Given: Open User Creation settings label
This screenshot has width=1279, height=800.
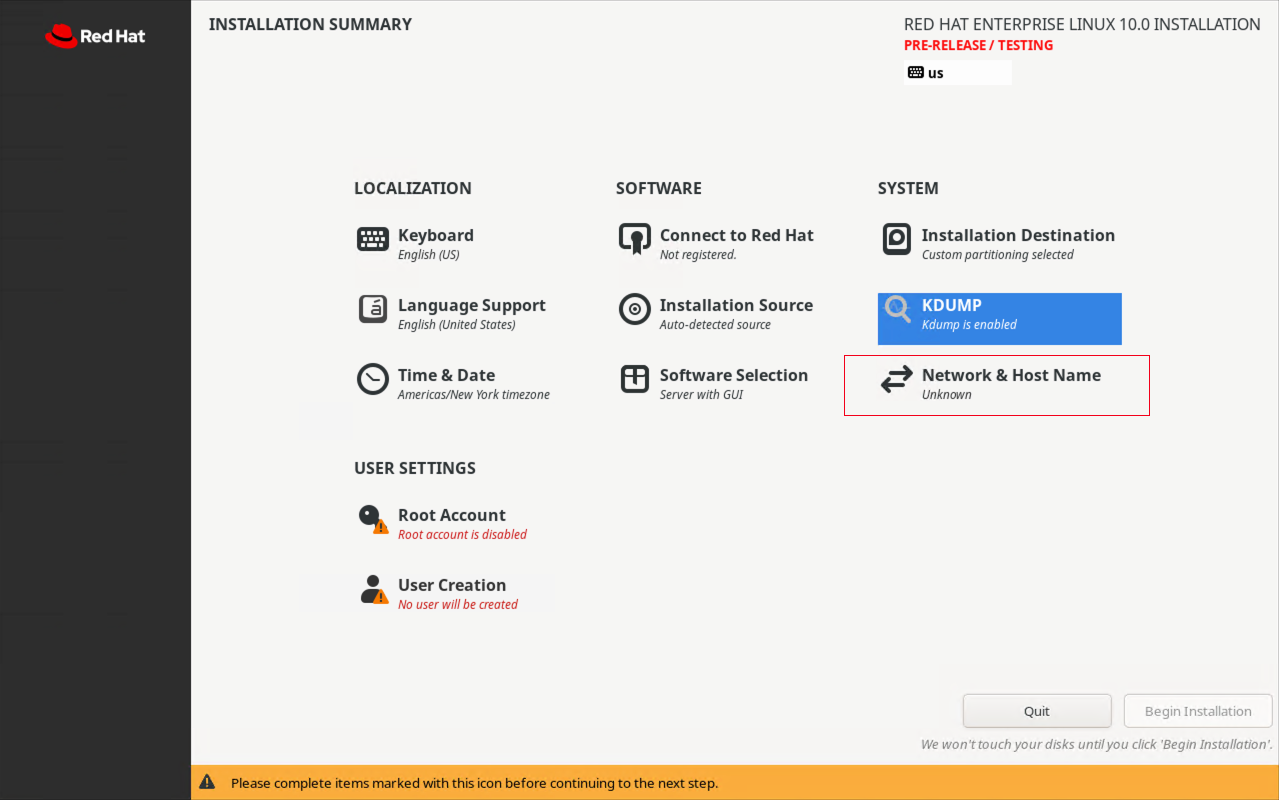Looking at the screenshot, I should pyautogui.click(x=452, y=585).
